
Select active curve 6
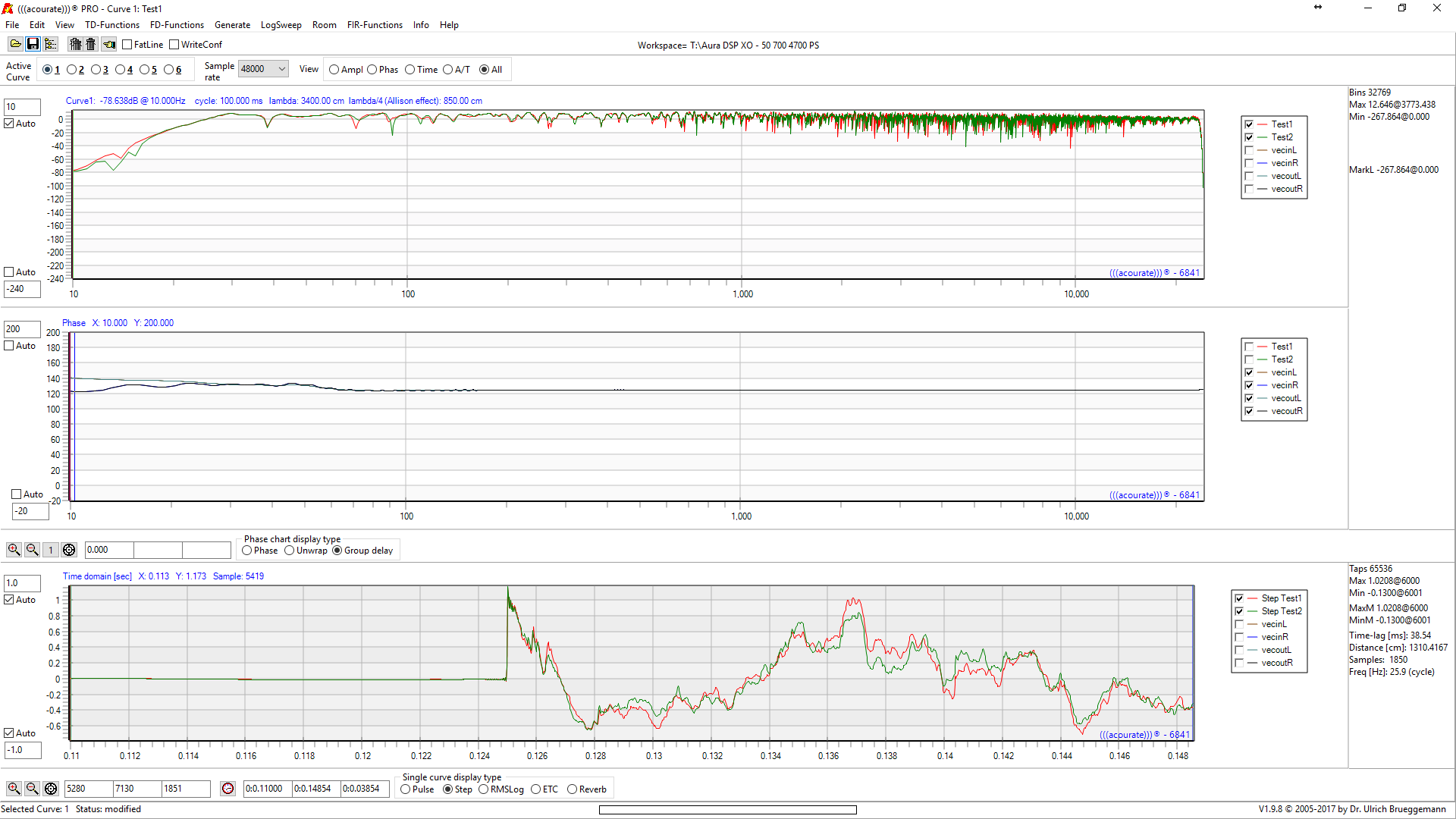tap(168, 70)
